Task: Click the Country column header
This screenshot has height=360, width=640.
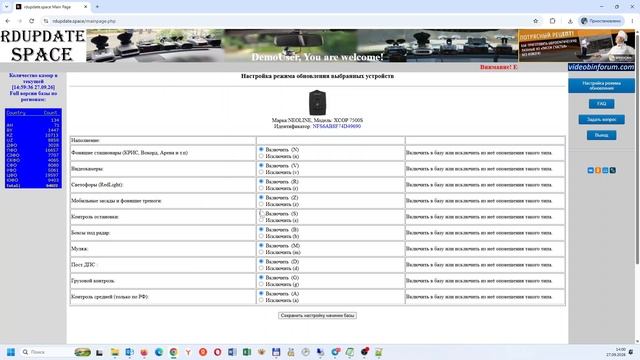Action: [16, 113]
